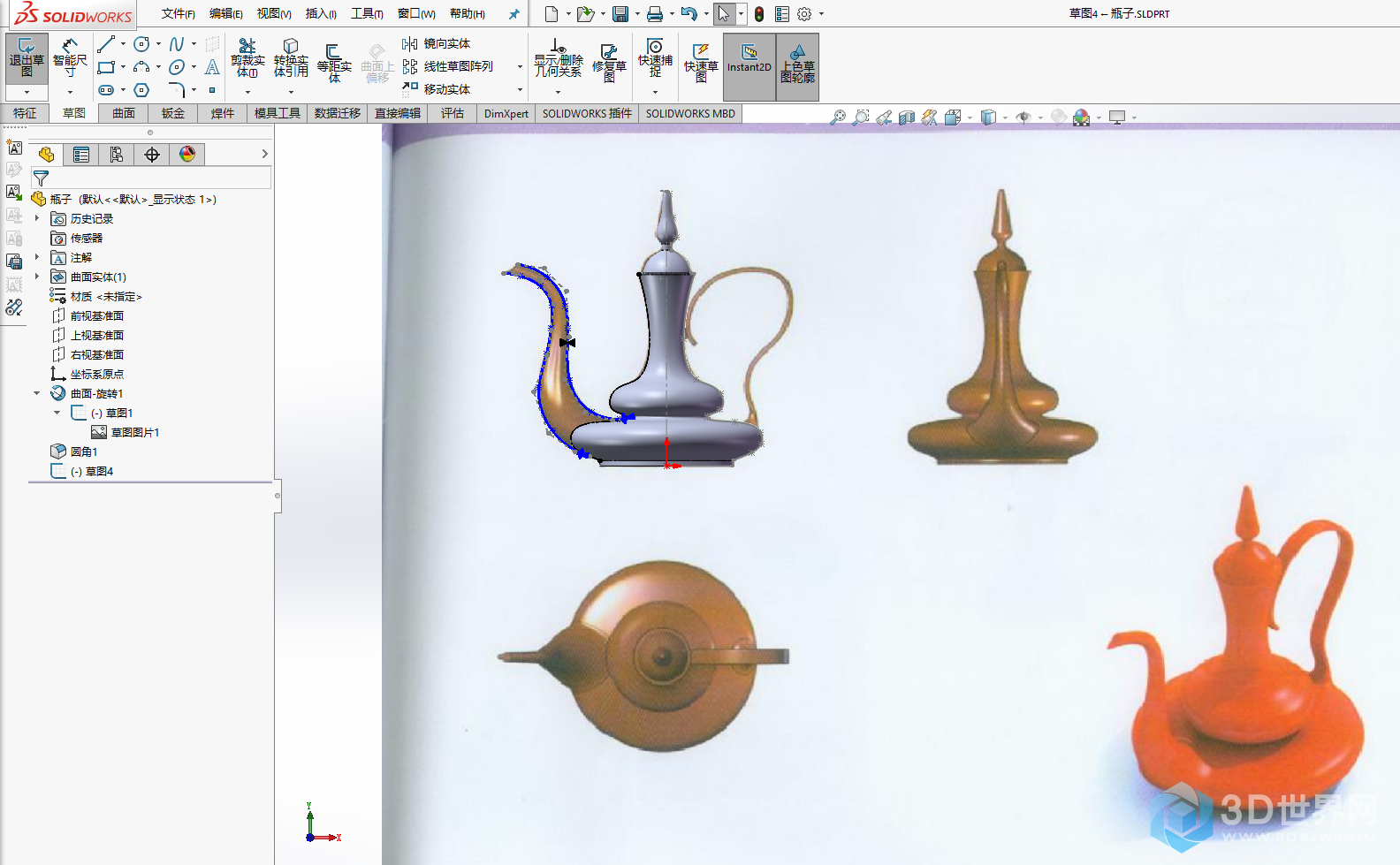Click the save (floppy disk) icon
The height and width of the screenshot is (865, 1400).
[620, 14]
